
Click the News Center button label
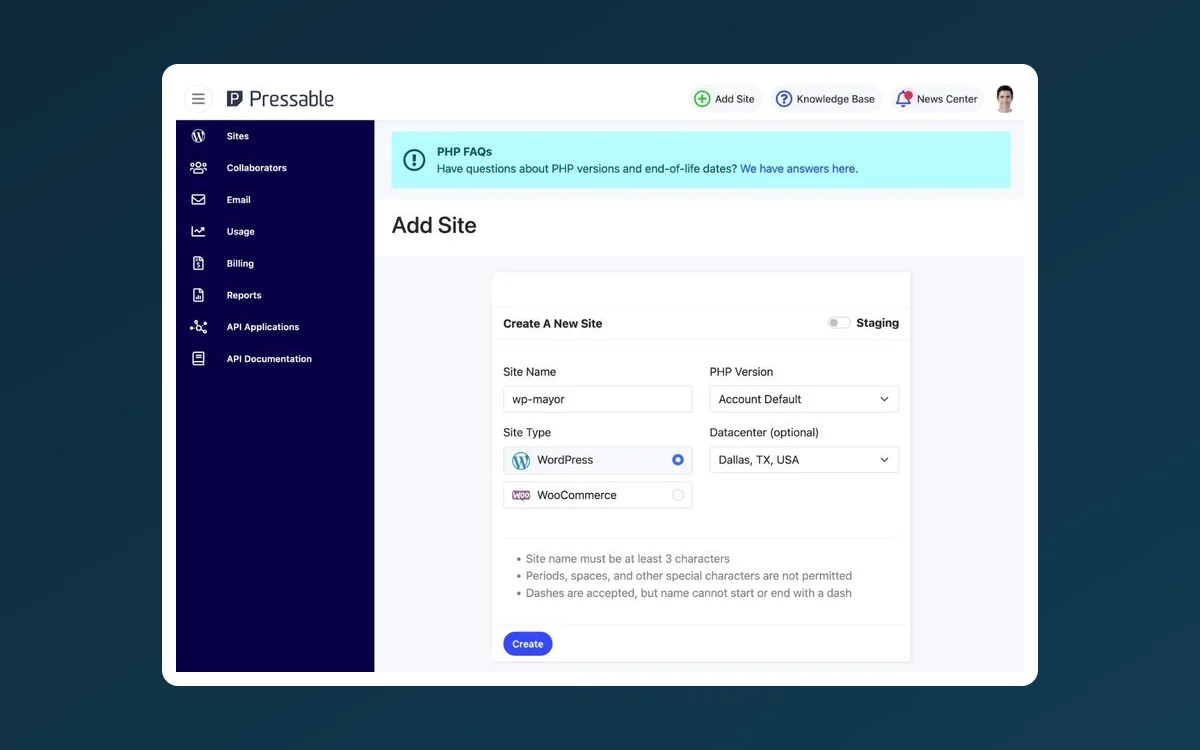click(x=947, y=99)
